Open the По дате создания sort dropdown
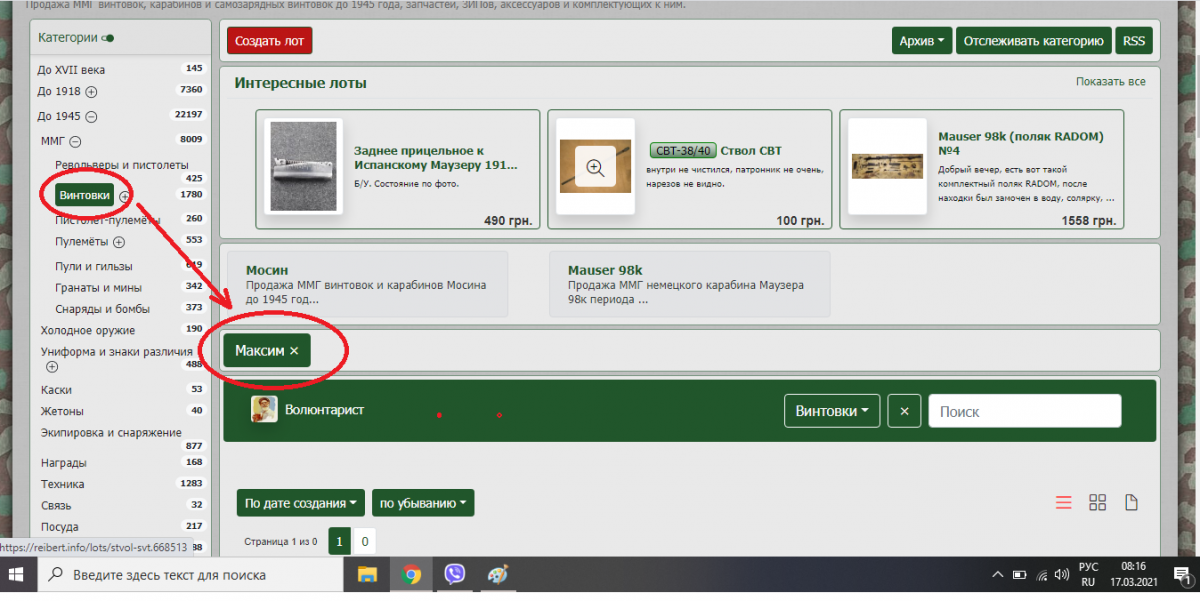The height and width of the screenshot is (601, 1200). coord(301,503)
